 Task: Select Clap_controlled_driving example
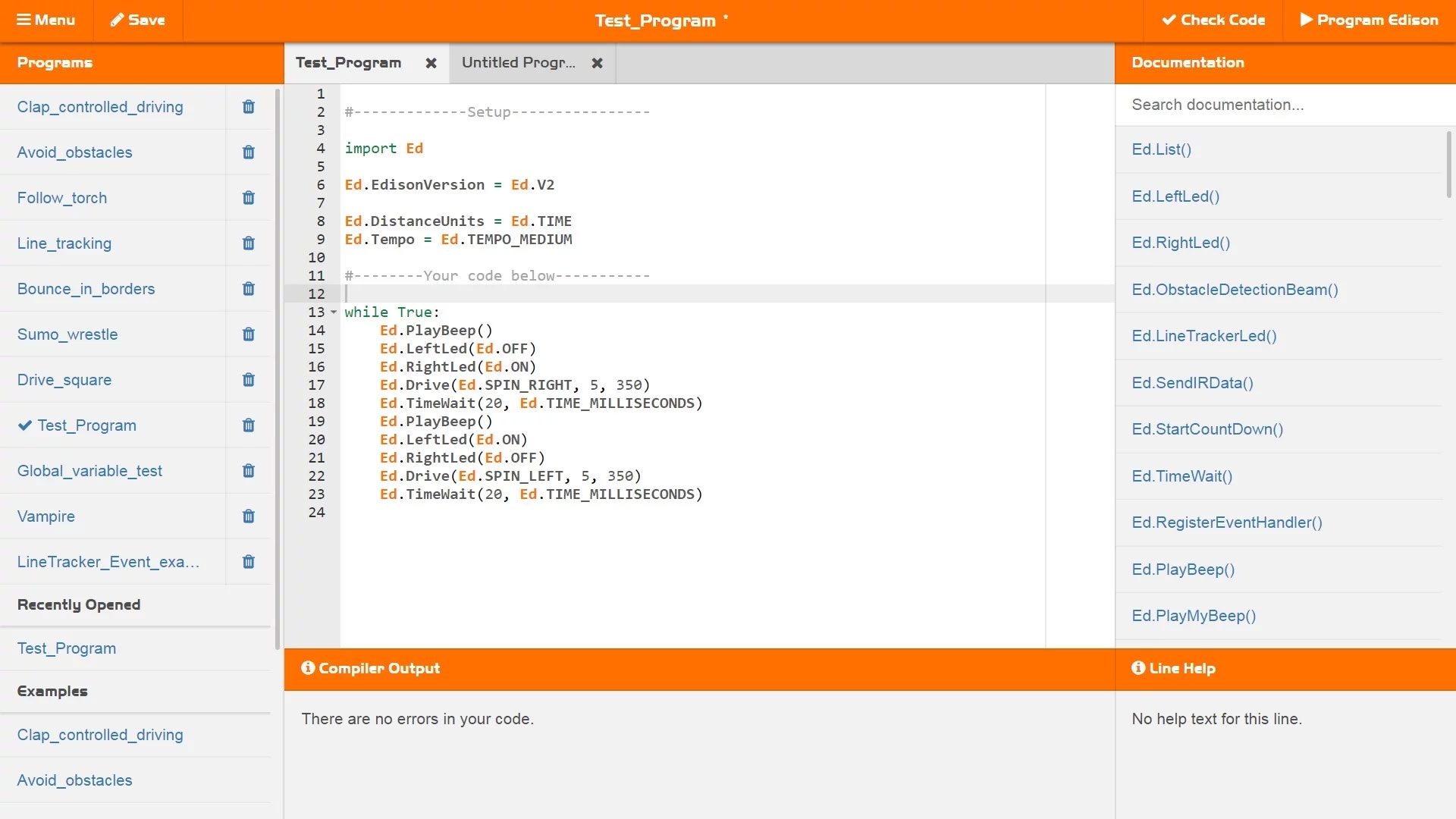point(100,735)
